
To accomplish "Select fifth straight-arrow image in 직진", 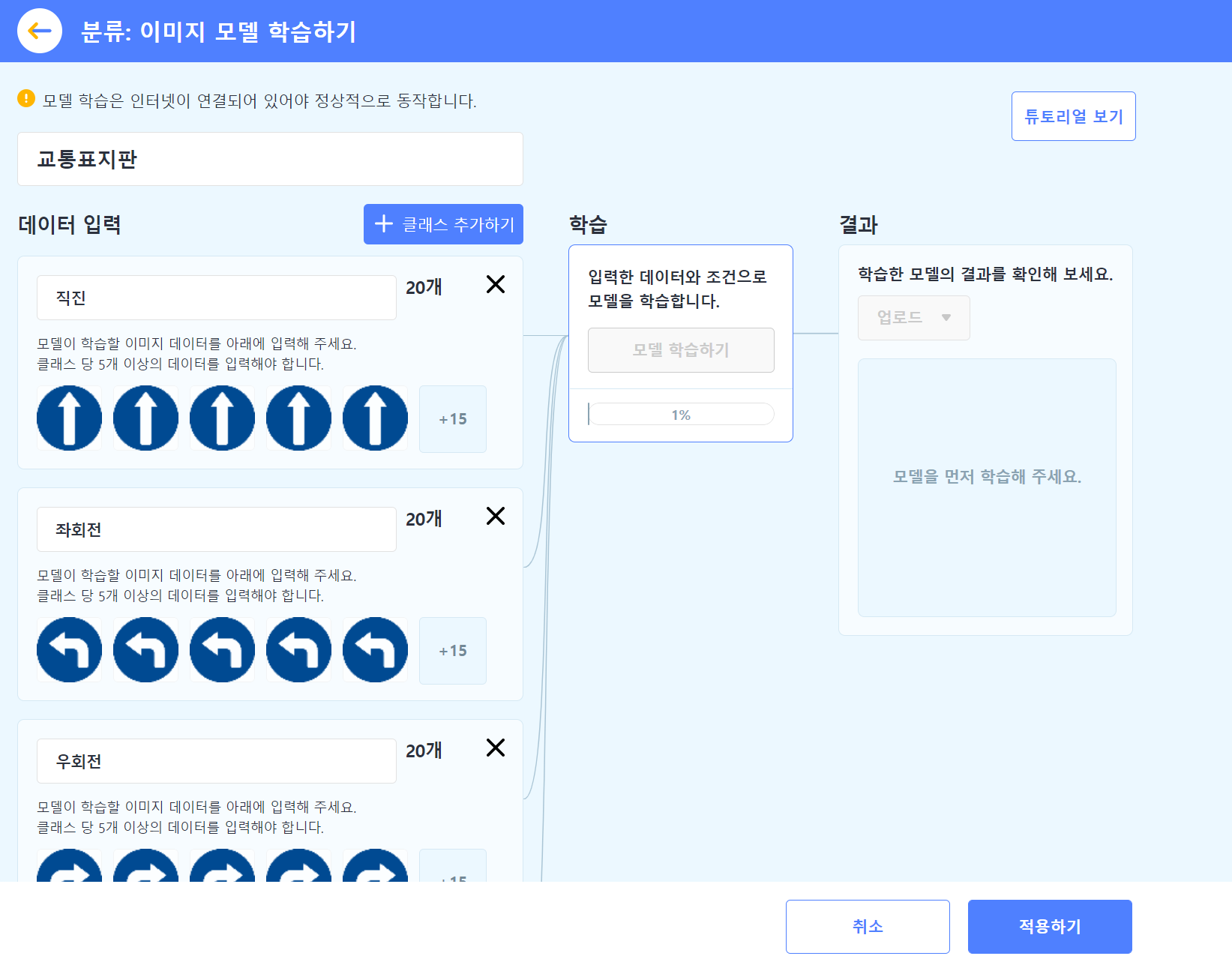I will coord(376,418).
